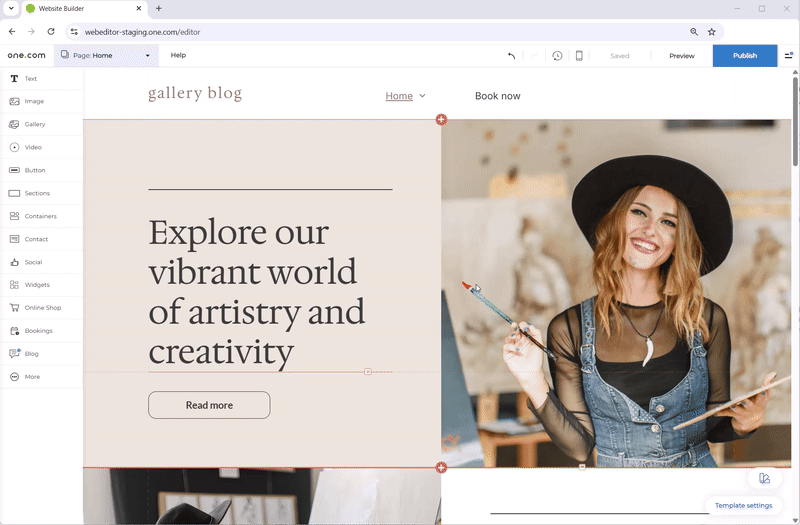Choose the Video component
The image size is (800, 525).
point(33,147)
